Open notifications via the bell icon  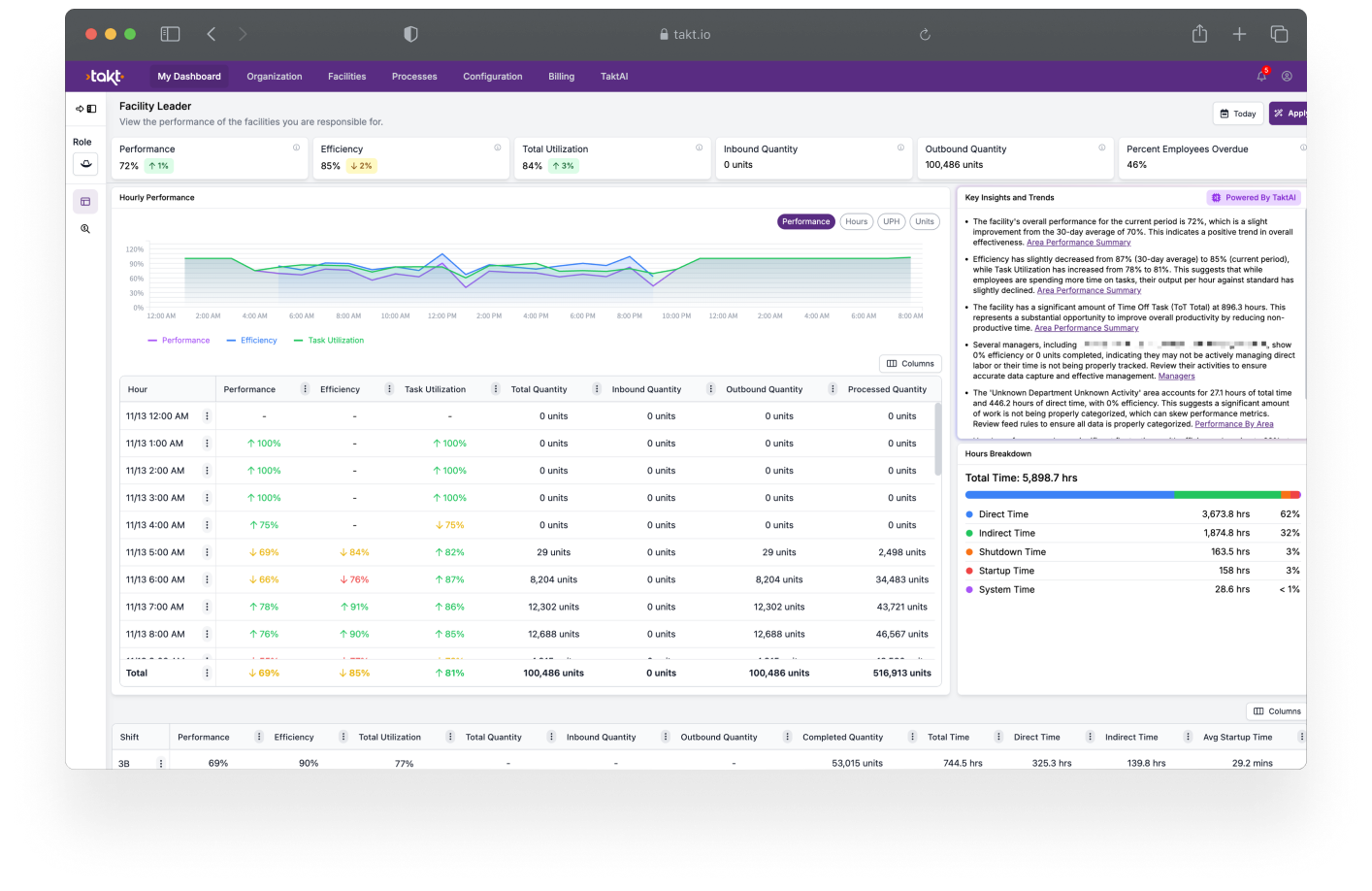1261,75
